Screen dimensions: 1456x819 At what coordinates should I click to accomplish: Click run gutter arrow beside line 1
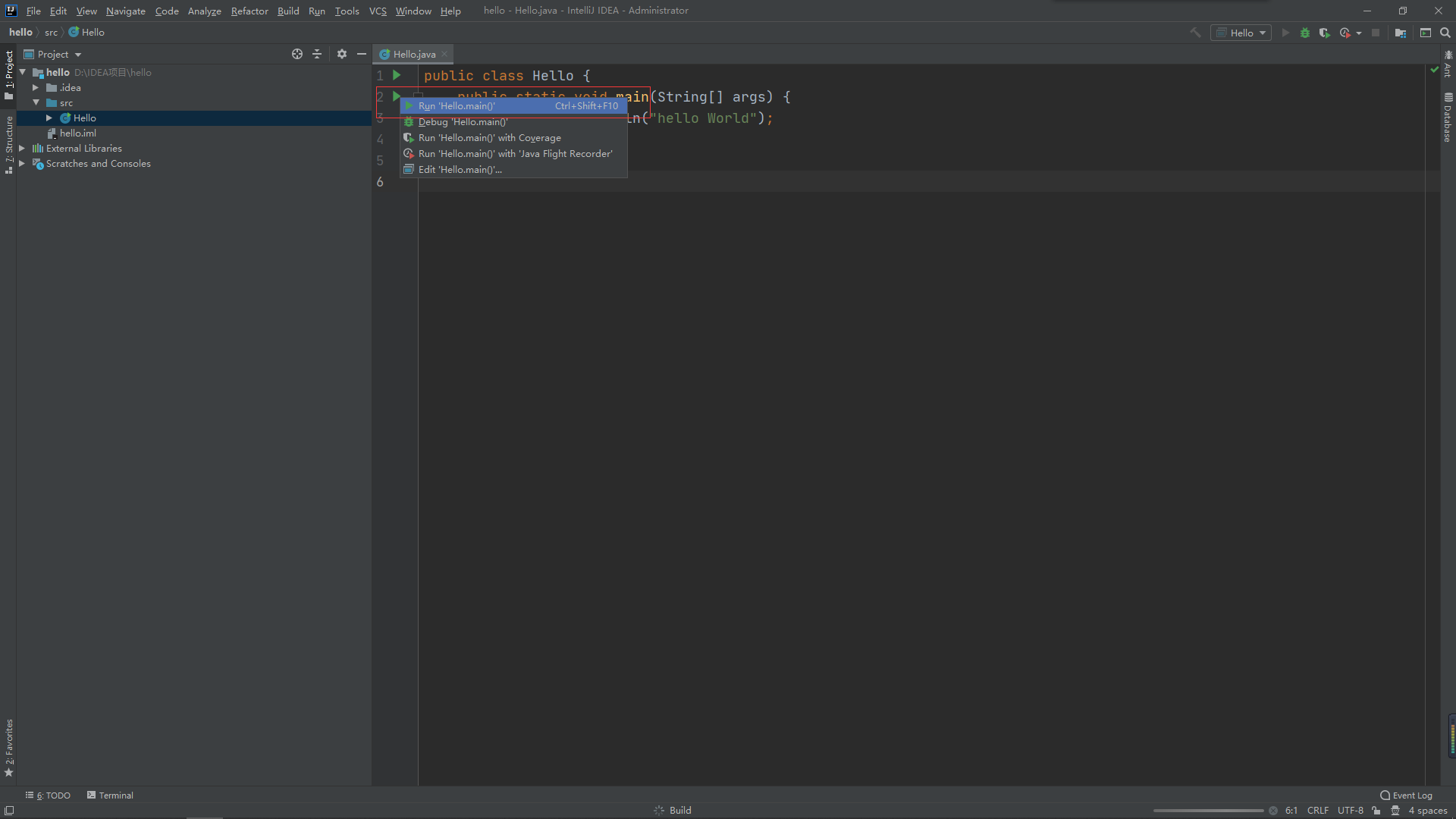[x=396, y=75]
